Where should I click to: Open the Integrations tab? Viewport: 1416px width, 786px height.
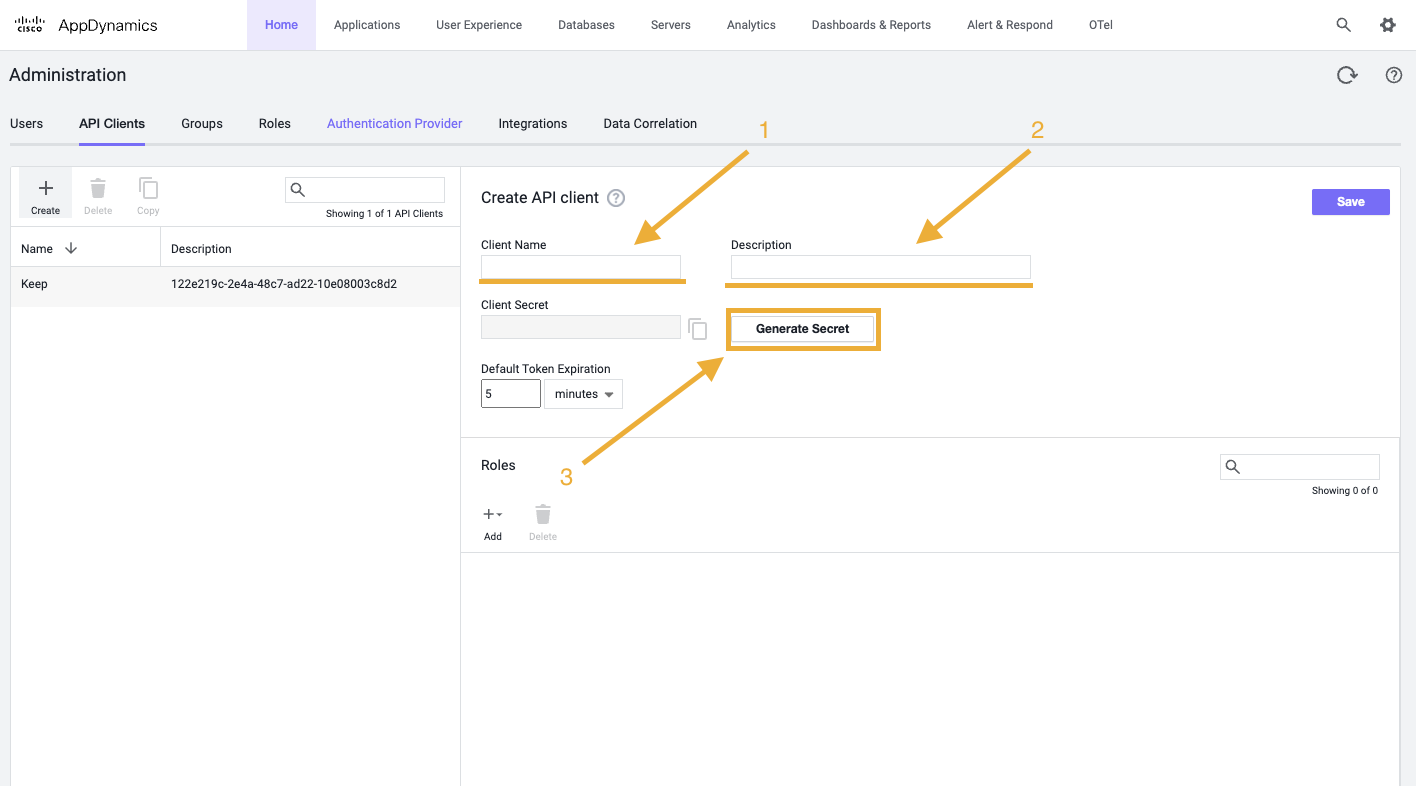pyautogui.click(x=533, y=124)
